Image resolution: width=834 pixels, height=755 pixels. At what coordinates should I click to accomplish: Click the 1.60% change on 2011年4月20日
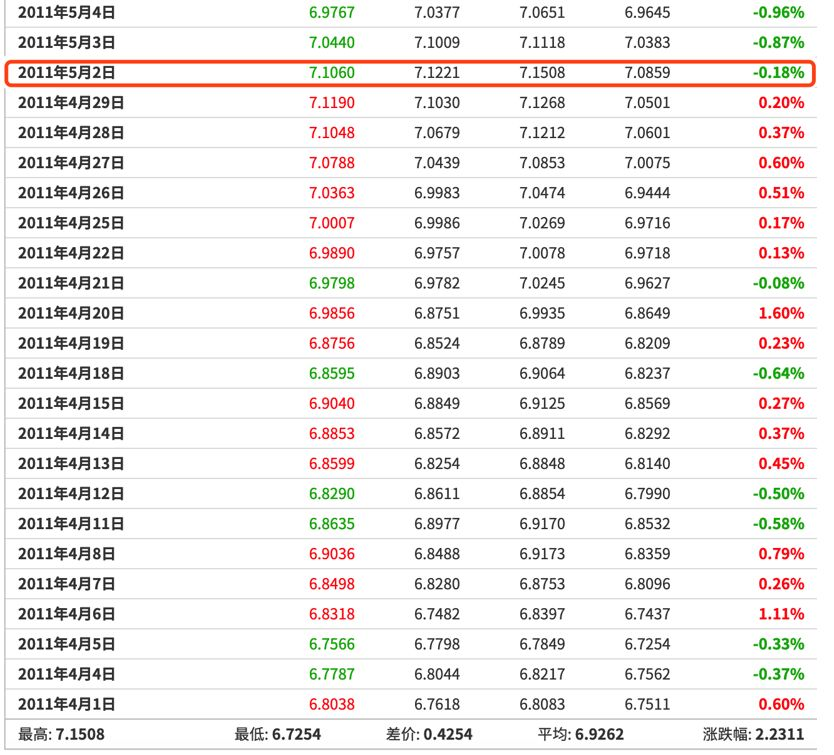[x=781, y=313]
